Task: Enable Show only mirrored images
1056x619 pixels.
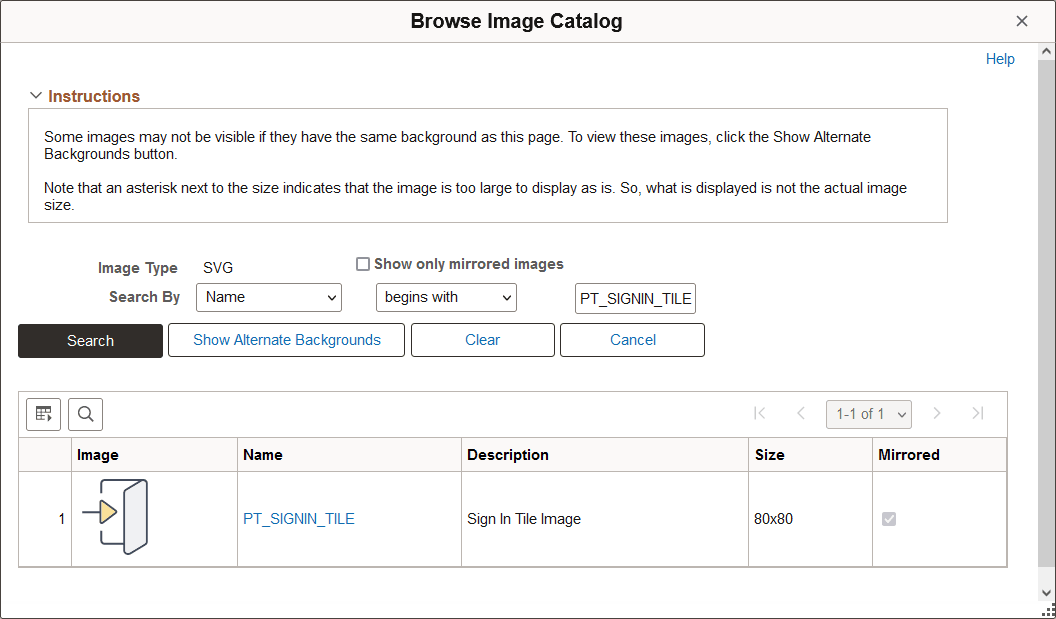Action: pos(363,263)
